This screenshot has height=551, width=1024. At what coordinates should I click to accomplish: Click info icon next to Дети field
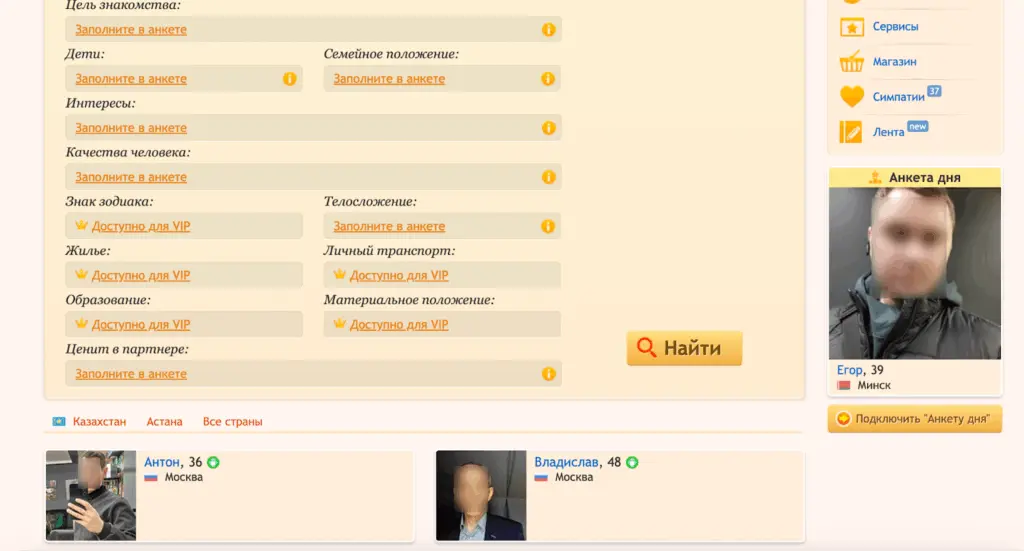pyautogui.click(x=290, y=79)
